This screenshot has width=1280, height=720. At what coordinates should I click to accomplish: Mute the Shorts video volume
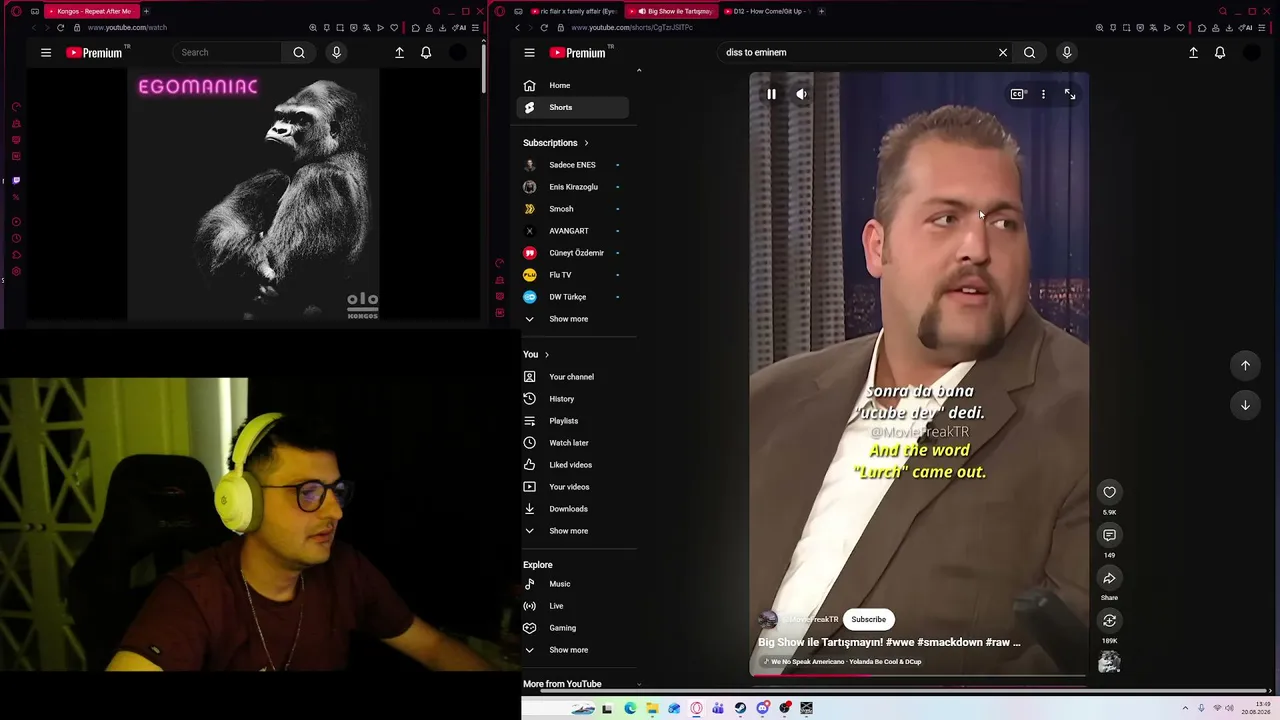tap(801, 94)
